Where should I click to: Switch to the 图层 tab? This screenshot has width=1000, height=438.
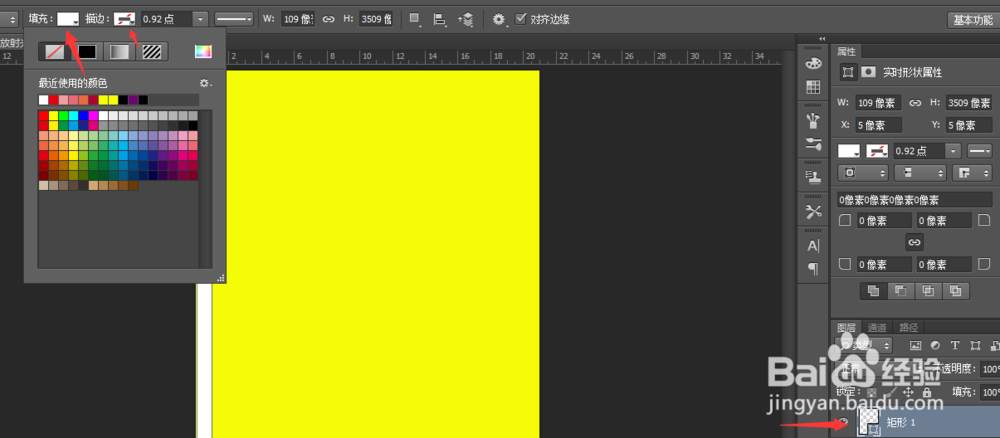click(x=847, y=327)
